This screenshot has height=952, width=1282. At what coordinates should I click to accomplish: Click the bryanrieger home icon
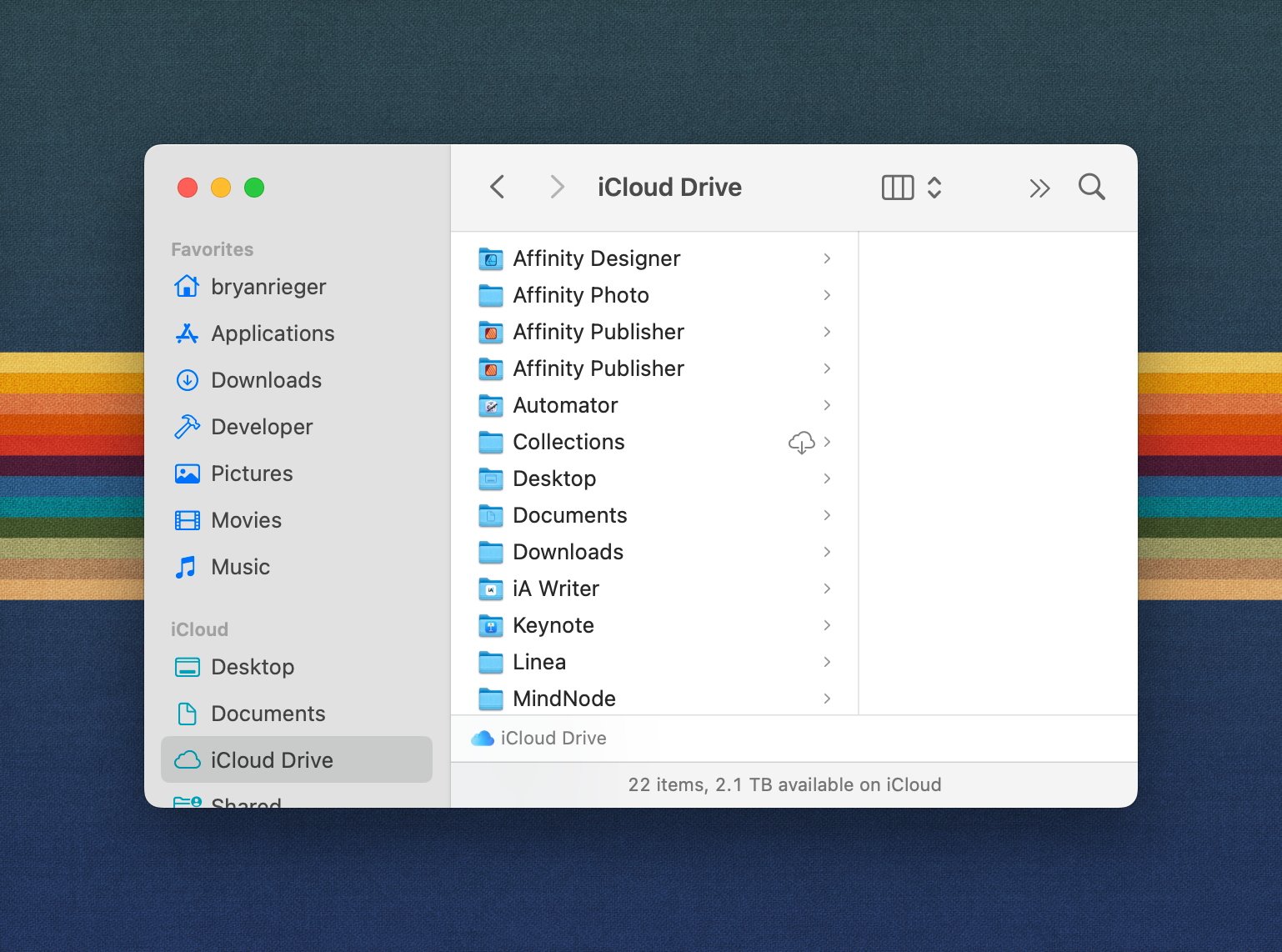click(x=187, y=286)
